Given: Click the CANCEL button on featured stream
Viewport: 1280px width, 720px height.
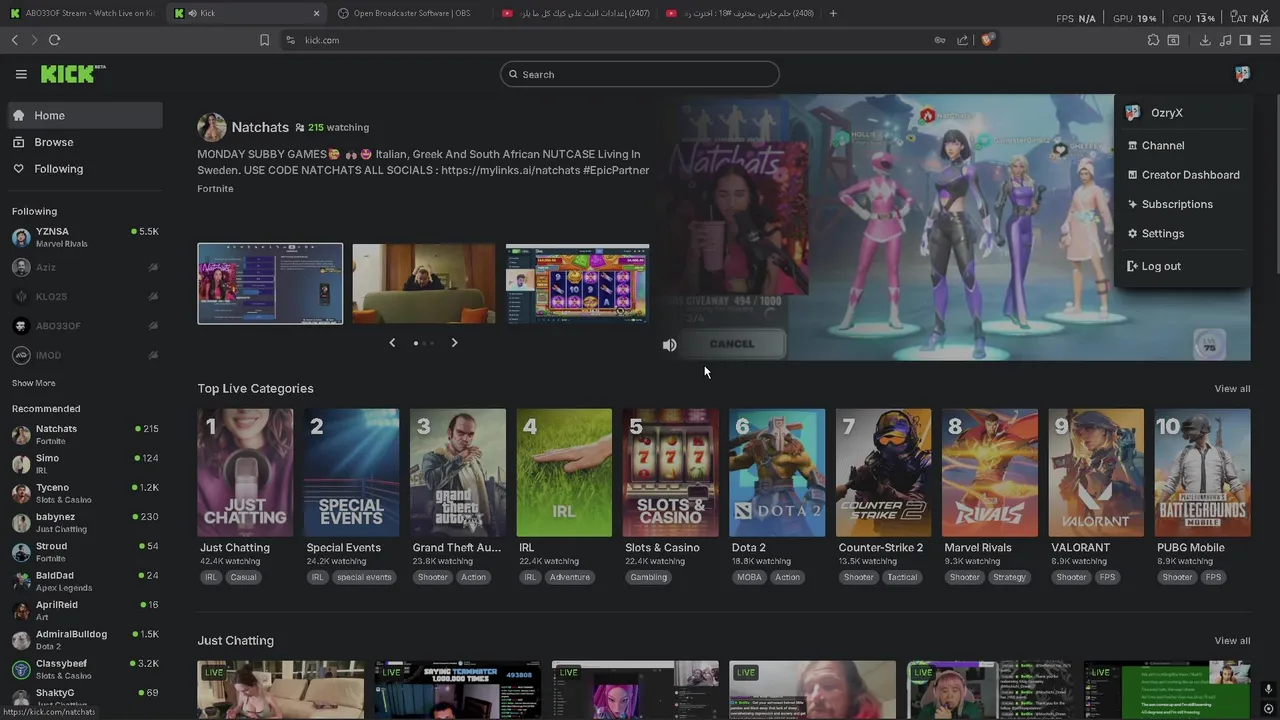Looking at the screenshot, I should (732, 344).
